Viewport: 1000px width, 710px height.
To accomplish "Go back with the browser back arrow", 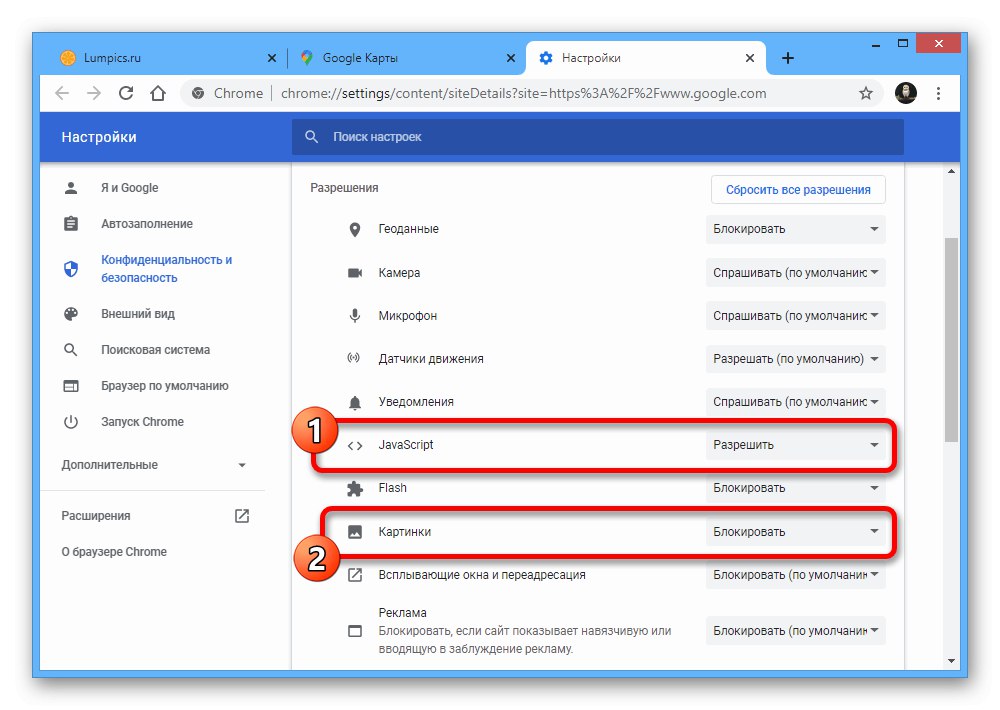I will [62, 93].
